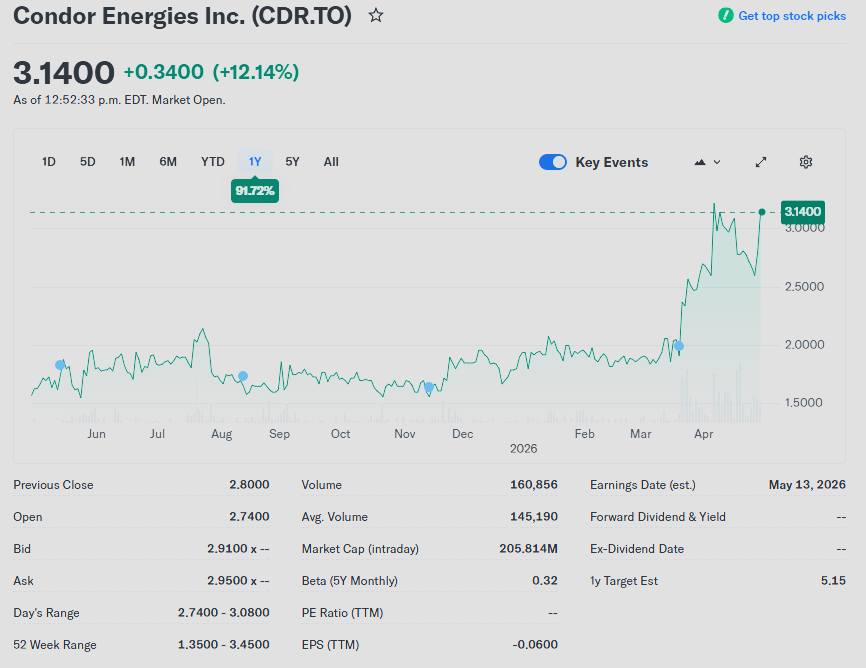This screenshot has height=668, width=866.
Task: Click Market Cap value 205.814M
Action: pyautogui.click(x=529, y=549)
